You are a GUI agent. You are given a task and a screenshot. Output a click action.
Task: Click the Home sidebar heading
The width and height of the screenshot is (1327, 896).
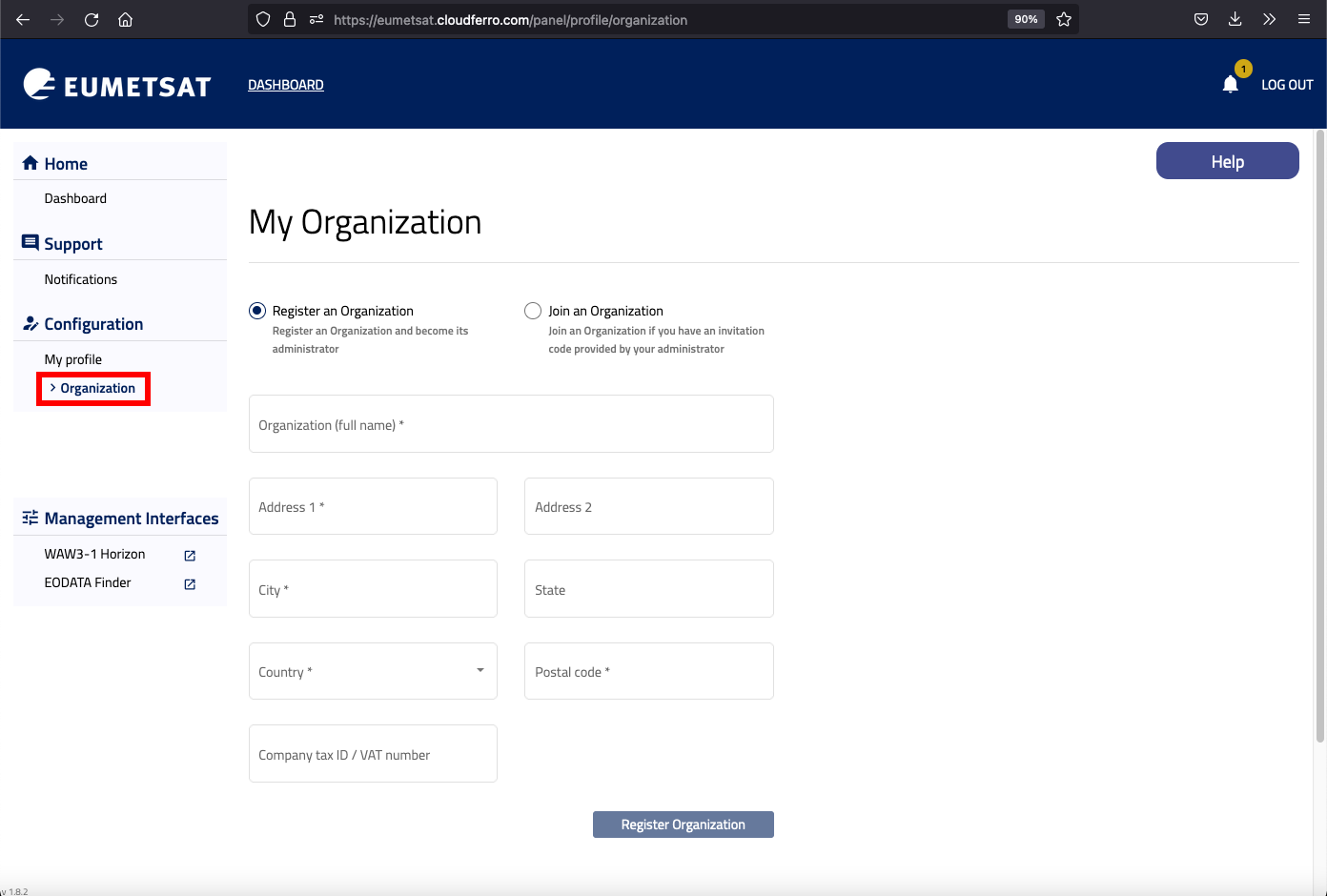coord(66,163)
